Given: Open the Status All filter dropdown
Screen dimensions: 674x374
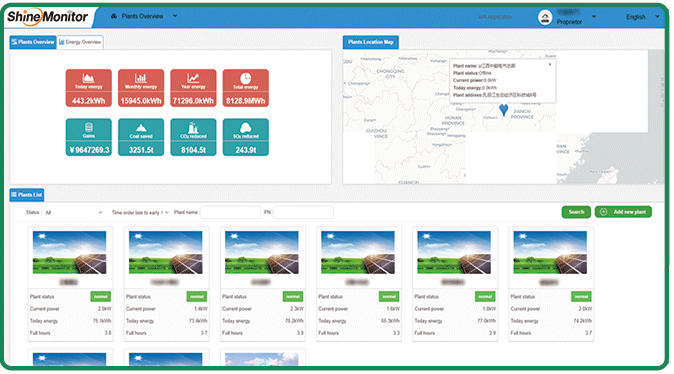Looking at the screenshot, I should pyautogui.click(x=73, y=212).
